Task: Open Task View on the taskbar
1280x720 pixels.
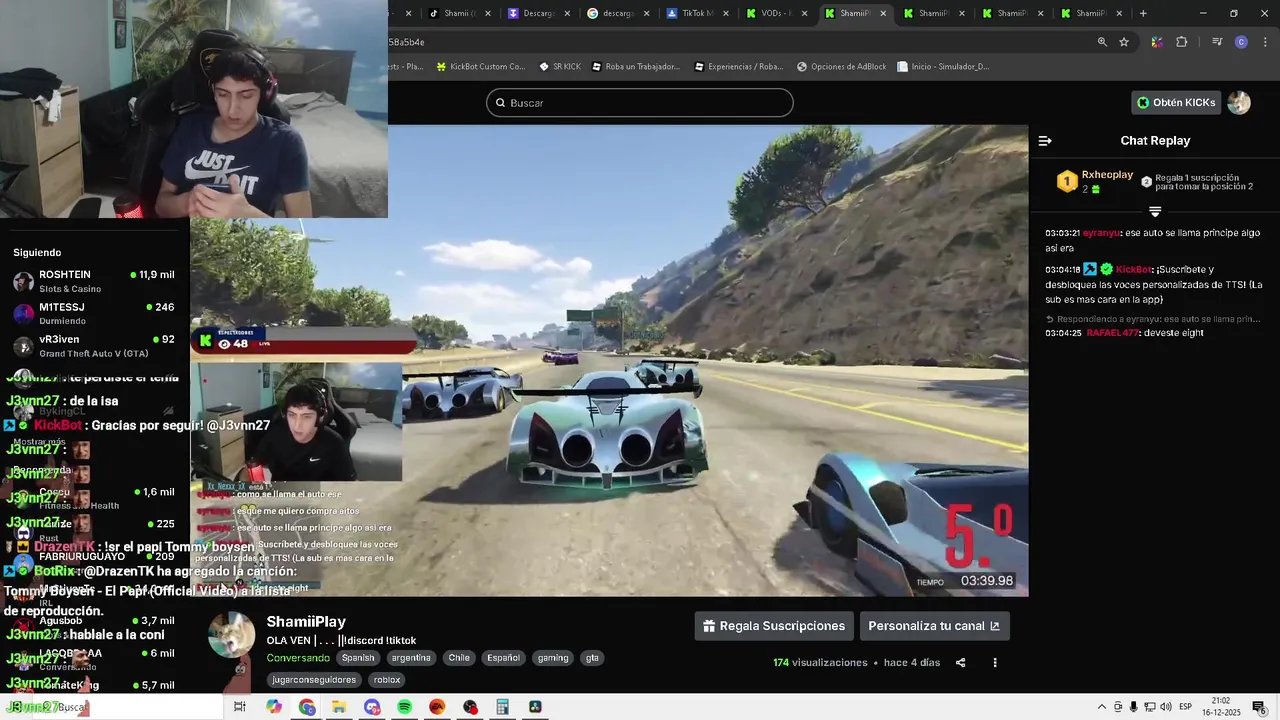Action: point(240,707)
